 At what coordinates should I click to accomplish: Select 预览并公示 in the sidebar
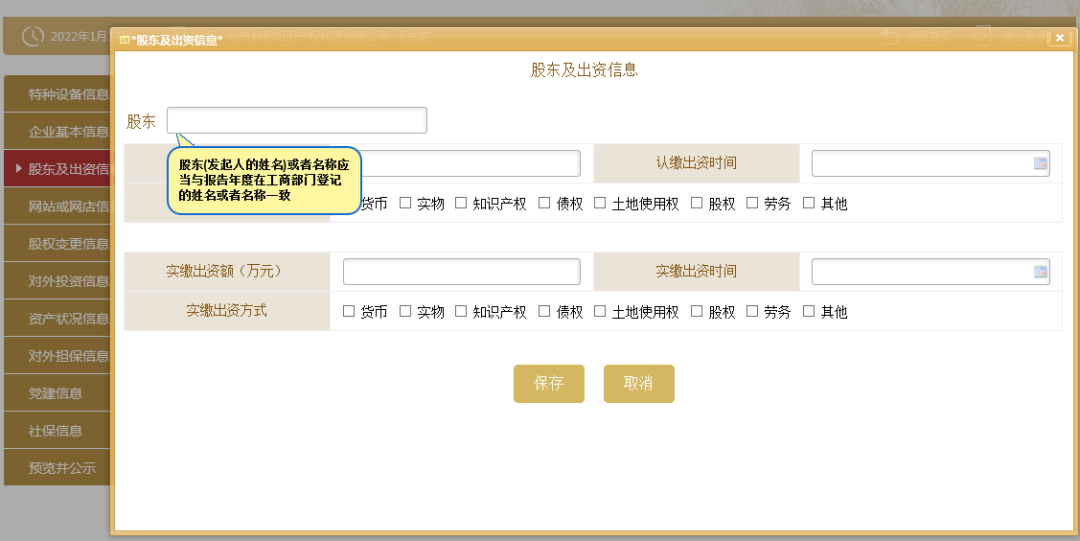pyautogui.click(x=62, y=468)
